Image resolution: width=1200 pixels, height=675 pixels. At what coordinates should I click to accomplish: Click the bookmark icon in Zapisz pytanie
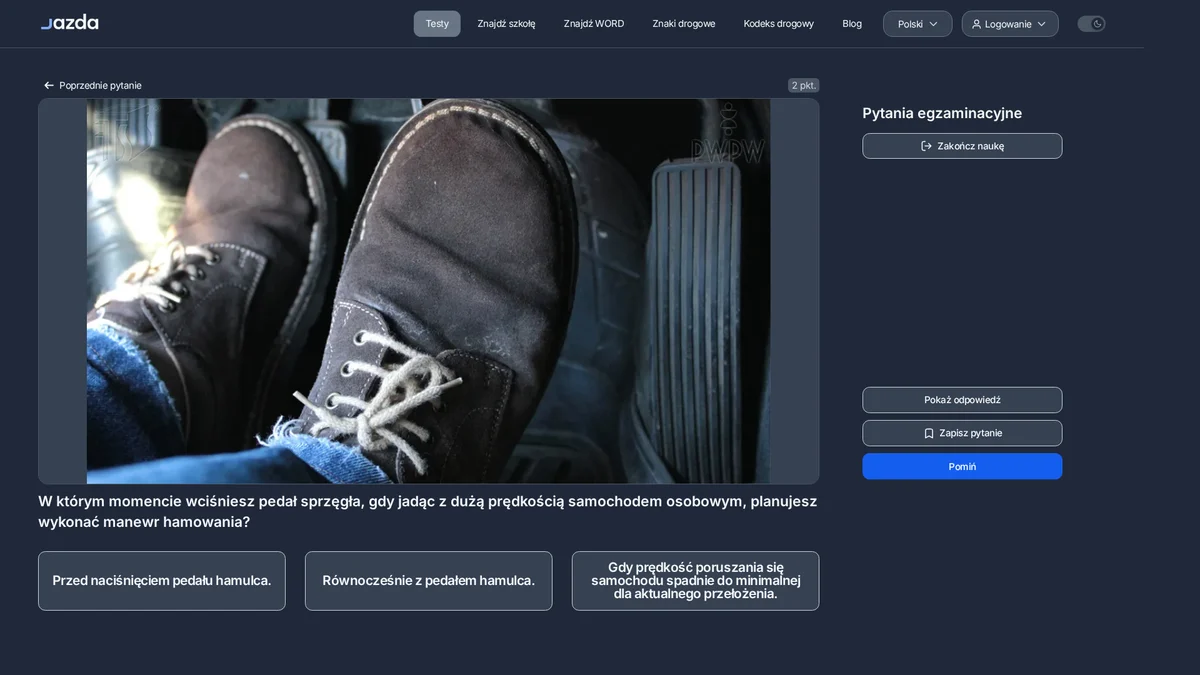[929, 433]
